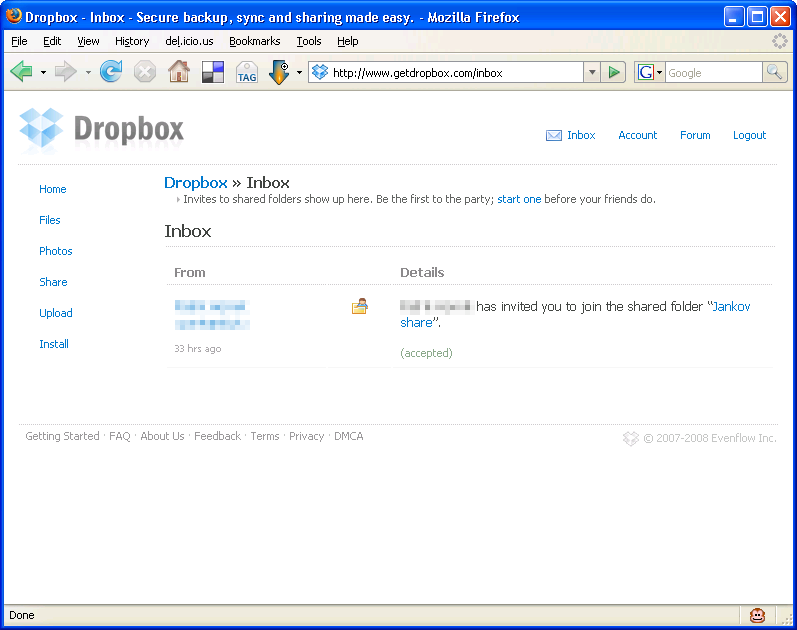Open the Feedback footer link
This screenshot has height=630, width=797.
[x=218, y=436]
